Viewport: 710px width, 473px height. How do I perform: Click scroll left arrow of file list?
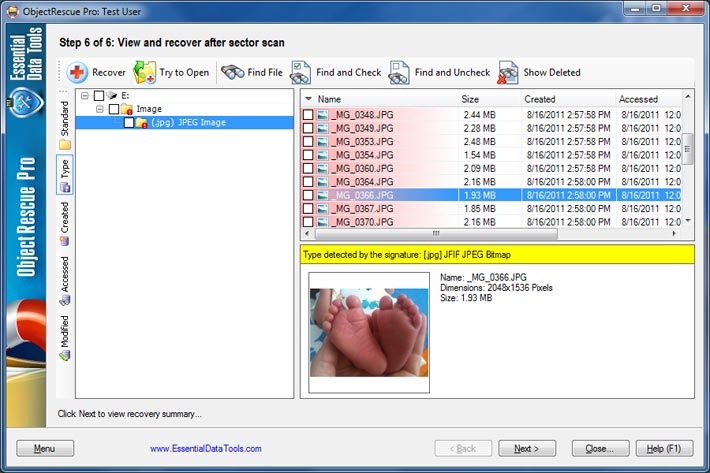tap(307, 234)
